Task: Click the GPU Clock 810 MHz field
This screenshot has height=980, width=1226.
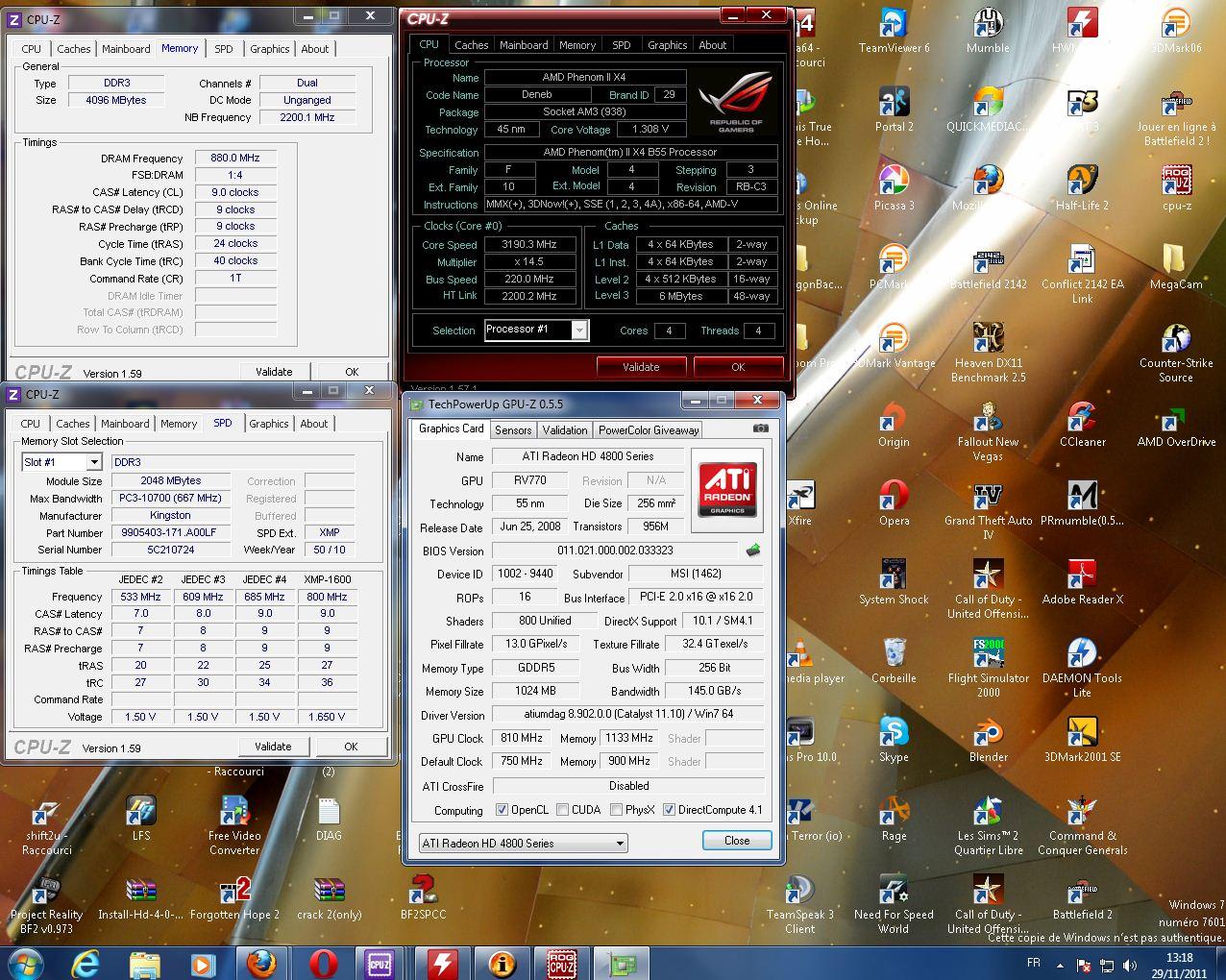Action: click(x=522, y=738)
